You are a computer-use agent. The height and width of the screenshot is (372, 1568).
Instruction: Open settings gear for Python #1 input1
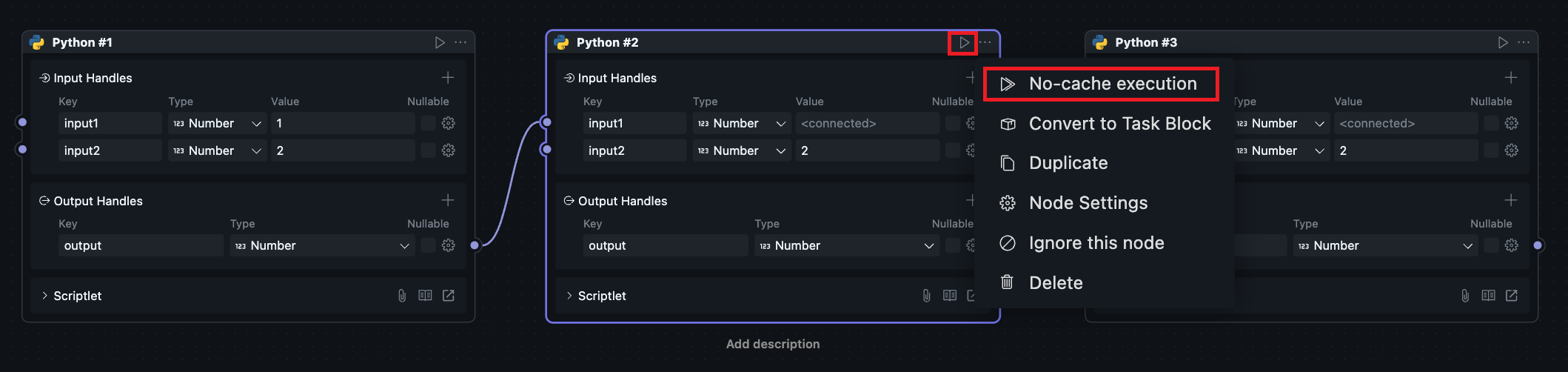click(x=449, y=123)
